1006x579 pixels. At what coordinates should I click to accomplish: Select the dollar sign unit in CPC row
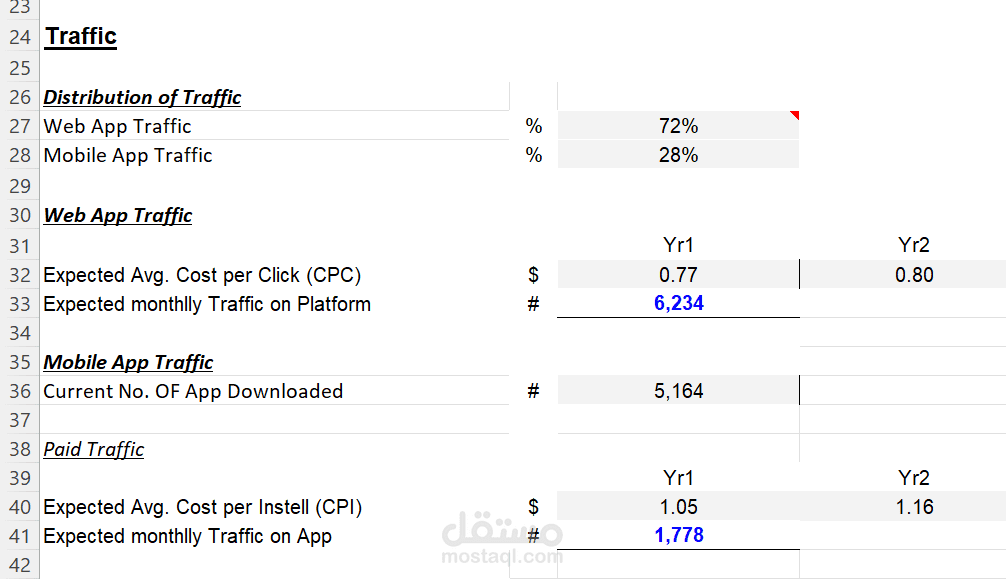tap(533, 275)
